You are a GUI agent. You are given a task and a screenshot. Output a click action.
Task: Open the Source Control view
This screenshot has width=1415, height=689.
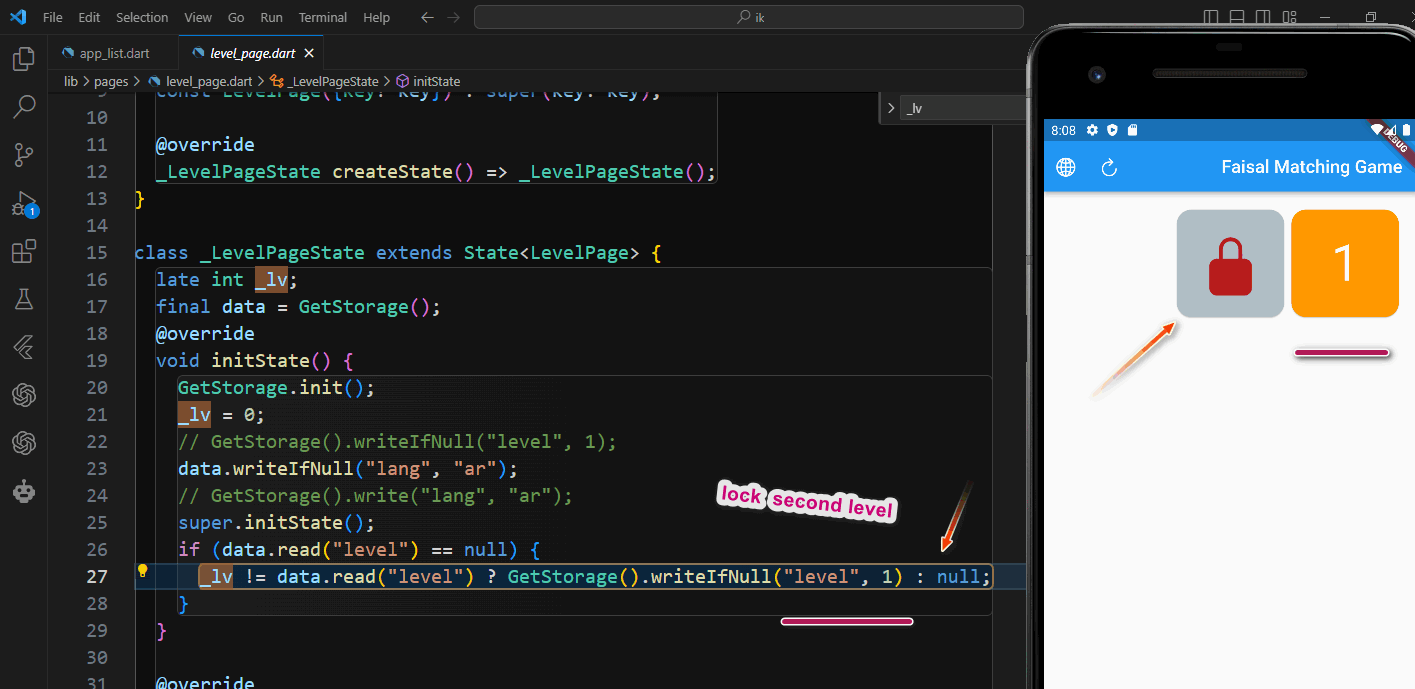tap(23, 154)
